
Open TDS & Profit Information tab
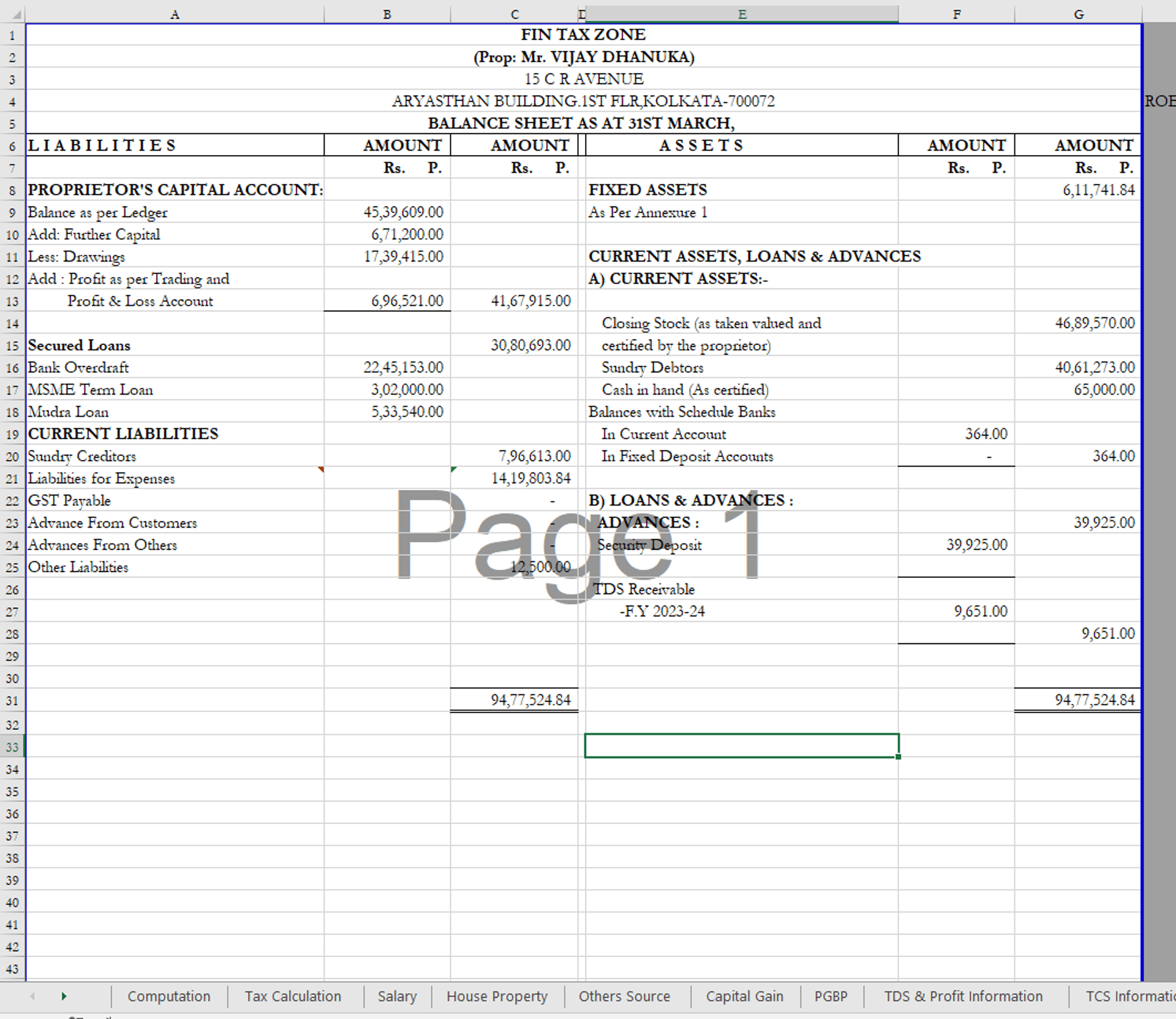tap(963, 996)
